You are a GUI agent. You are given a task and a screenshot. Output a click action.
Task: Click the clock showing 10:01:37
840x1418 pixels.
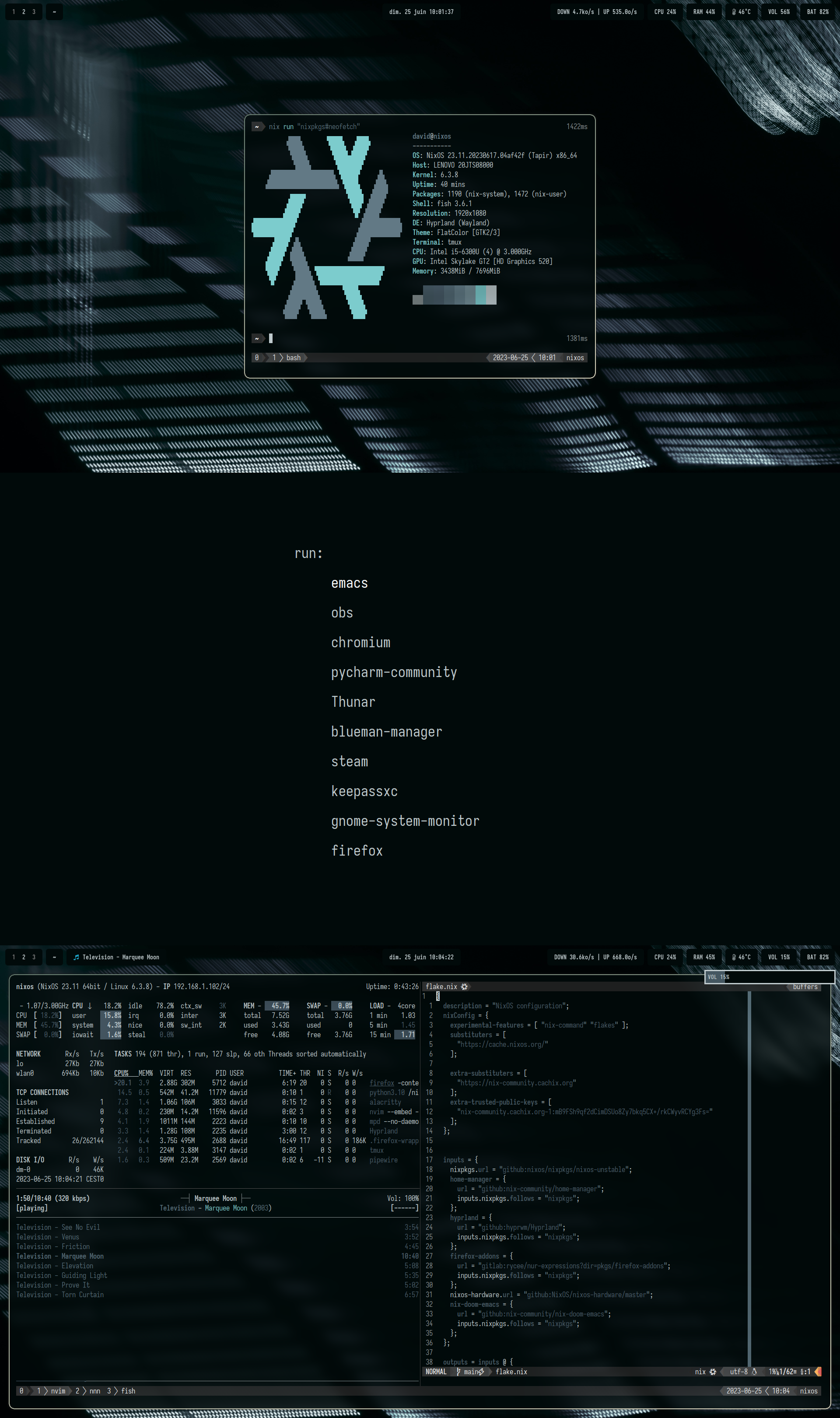[x=421, y=12]
